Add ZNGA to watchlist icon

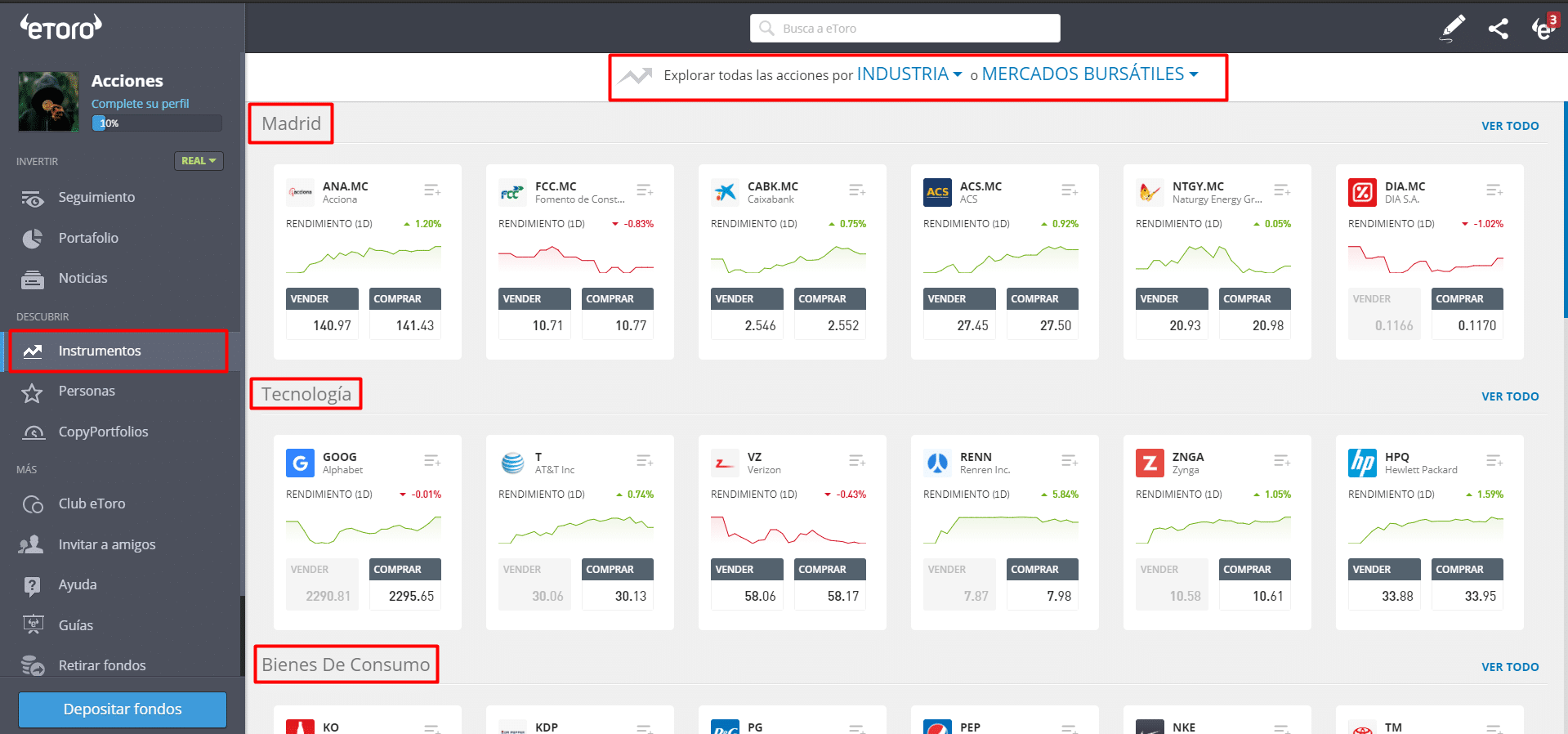(1282, 461)
